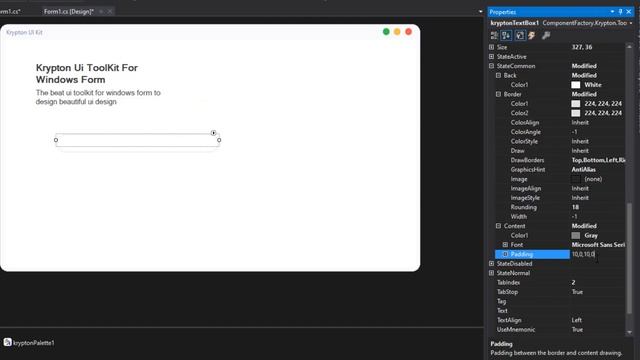Image resolution: width=640 pixels, height=360 pixels.
Task: Click the left resize handle of the textbox
Action: pos(56,140)
